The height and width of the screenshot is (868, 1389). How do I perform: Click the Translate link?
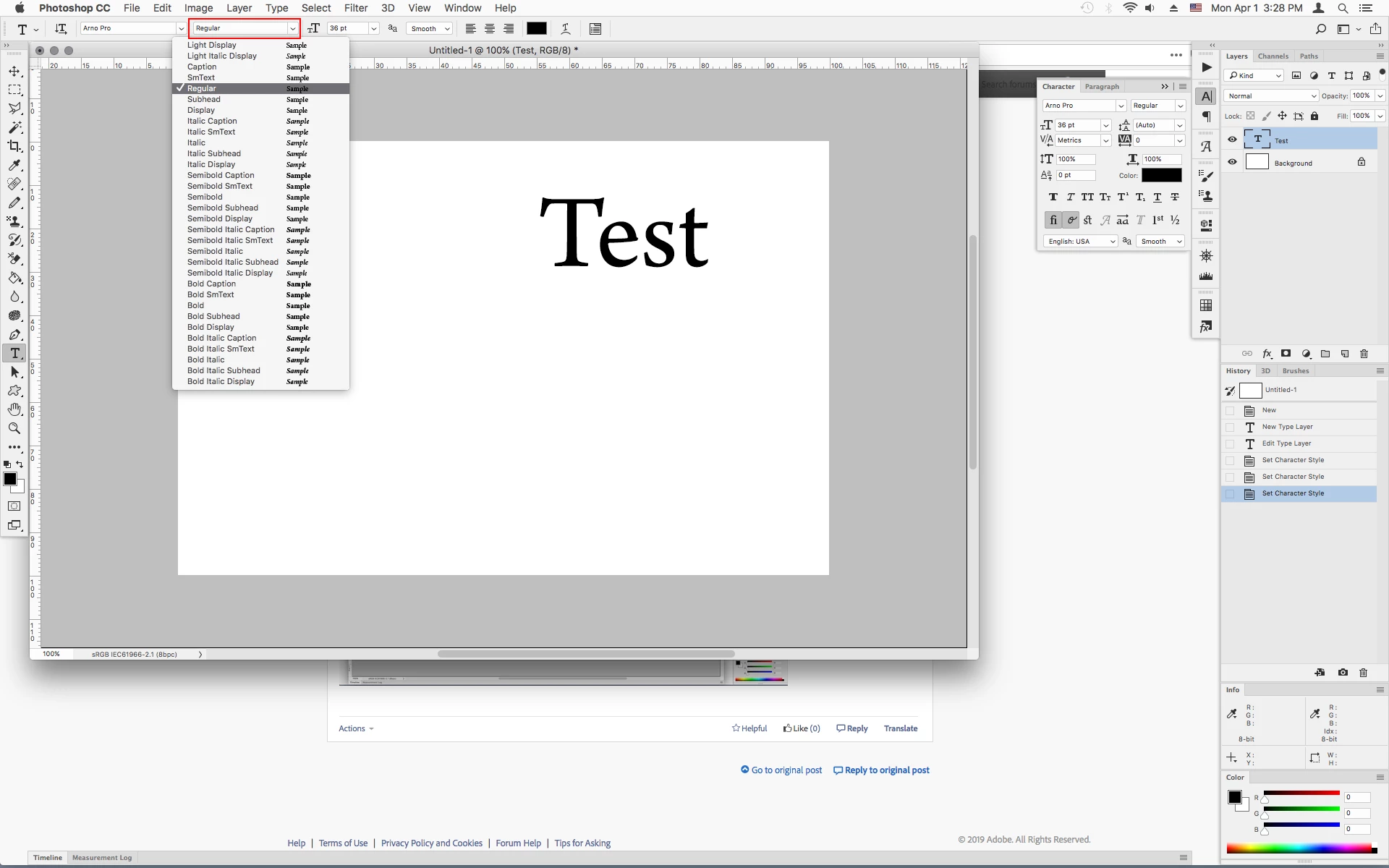(900, 728)
